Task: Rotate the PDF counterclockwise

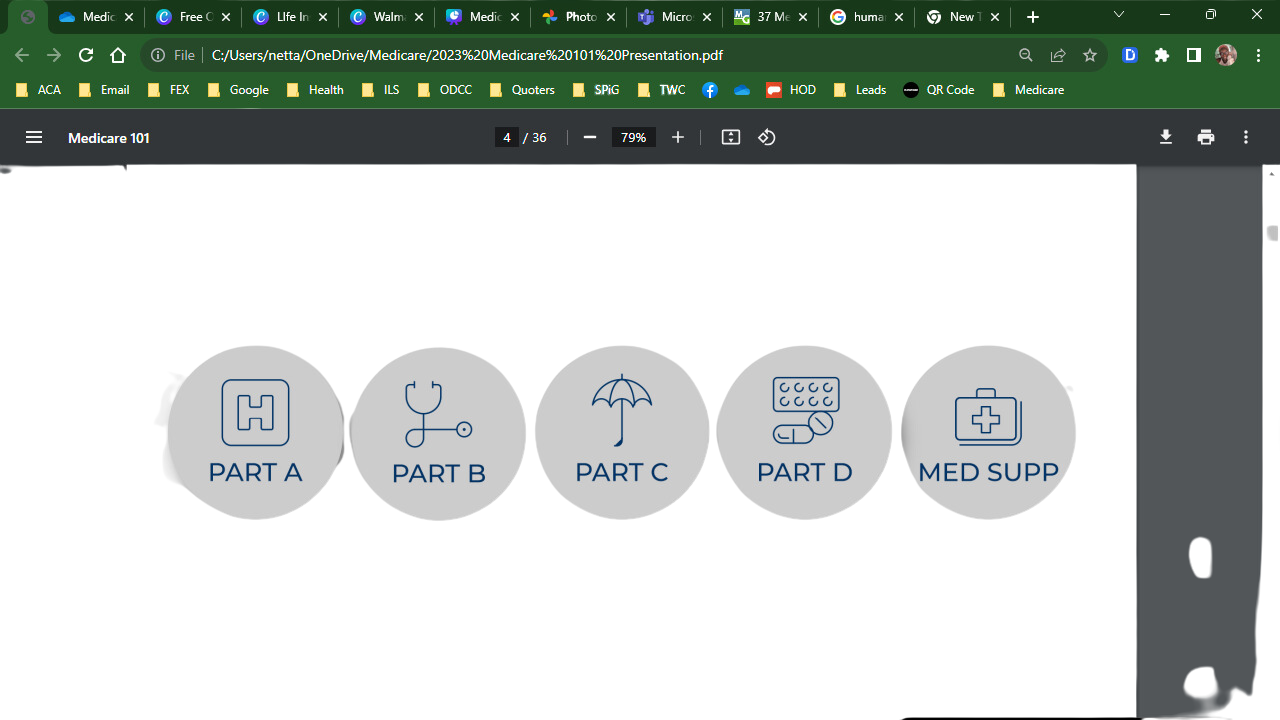Action: tap(767, 137)
